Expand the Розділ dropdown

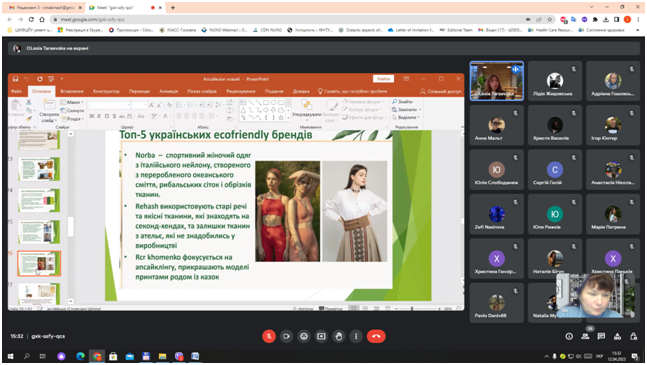[72, 118]
